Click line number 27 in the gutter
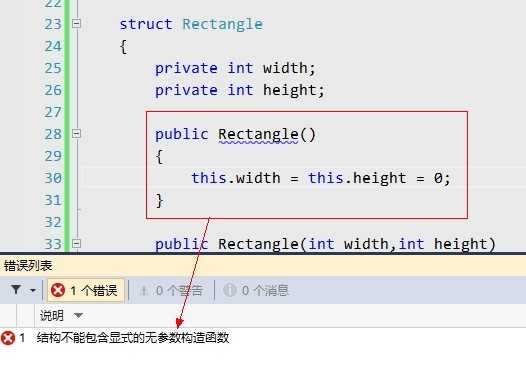The height and width of the screenshot is (381, 526). 53,112
